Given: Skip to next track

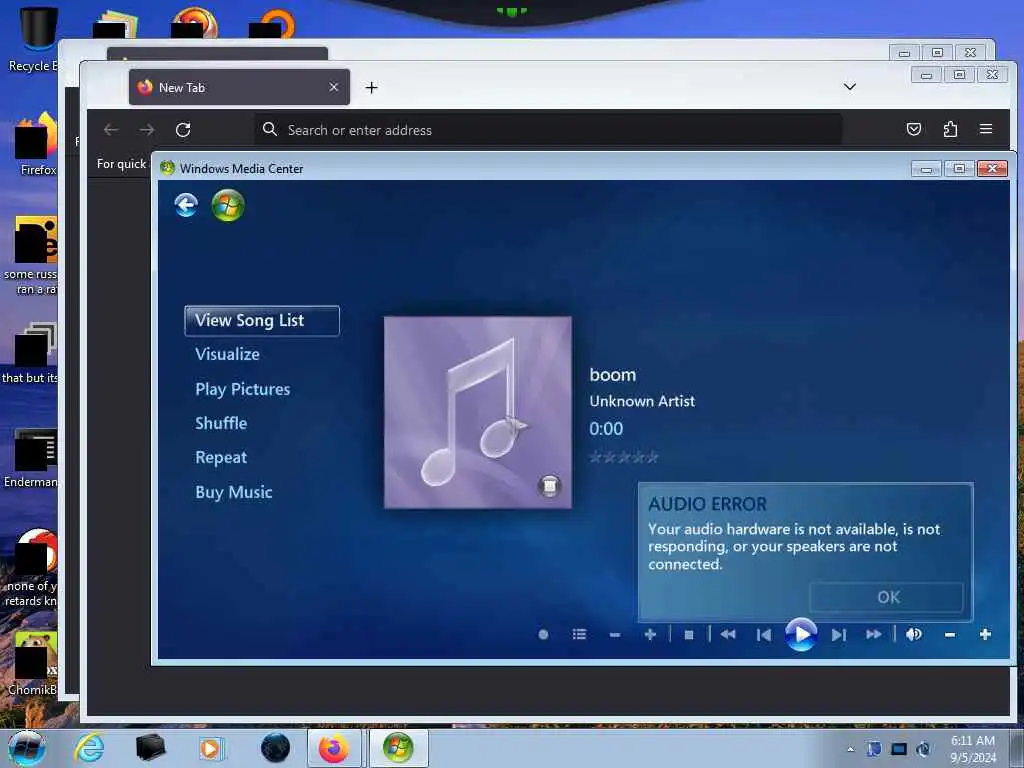Looking at the screenshot, I should pyautogui.click(x=839, y=634).
